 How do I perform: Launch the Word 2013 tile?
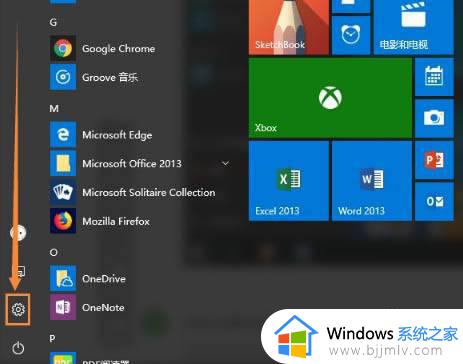[372, 181]
